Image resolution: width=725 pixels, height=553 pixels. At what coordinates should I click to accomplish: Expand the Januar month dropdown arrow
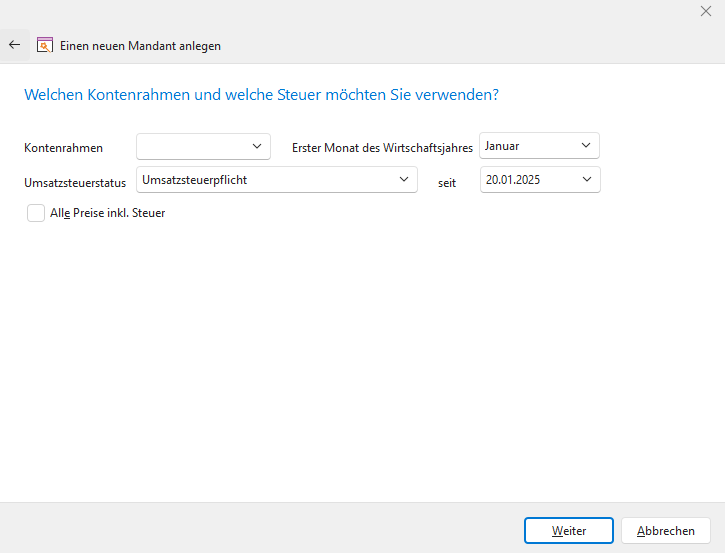tap(586, 146)
